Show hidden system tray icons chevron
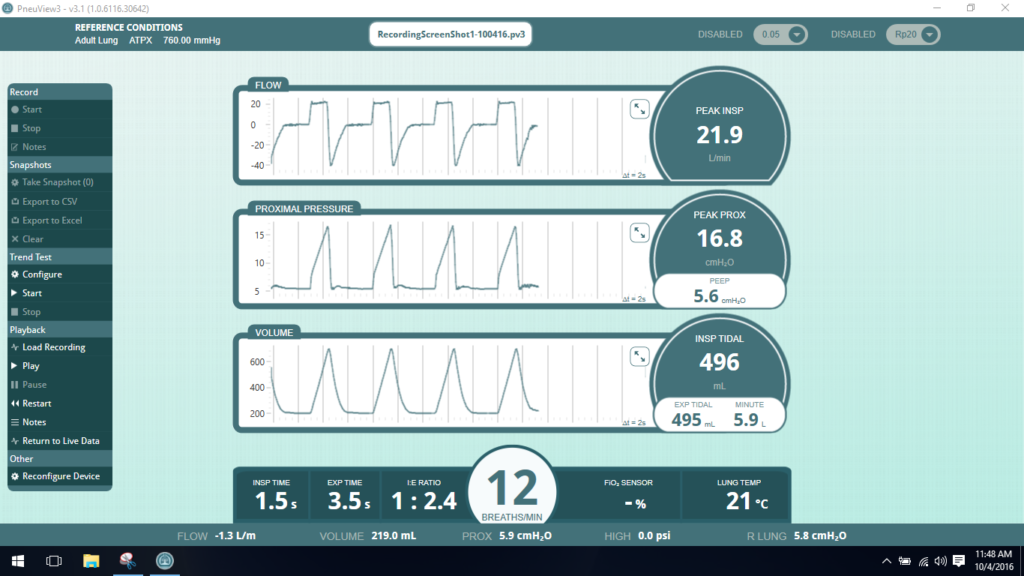The width and height of the screenshot is (1024, 576). (886, 561)
